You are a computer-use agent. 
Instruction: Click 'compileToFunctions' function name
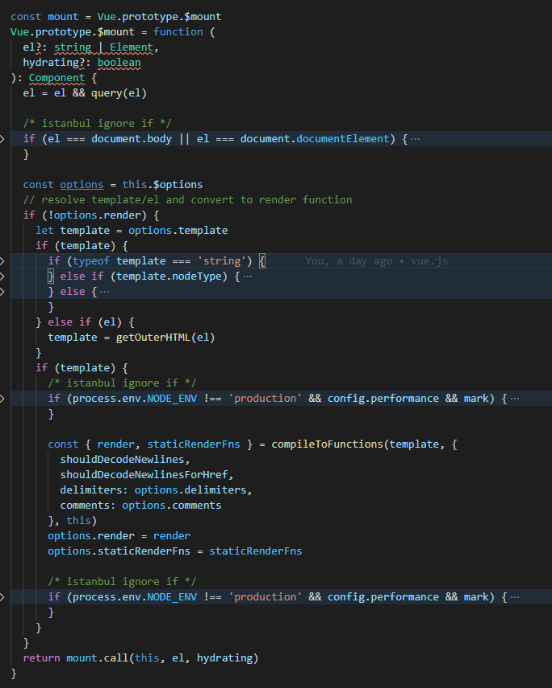pyautogui.click(x=327, y=444)
